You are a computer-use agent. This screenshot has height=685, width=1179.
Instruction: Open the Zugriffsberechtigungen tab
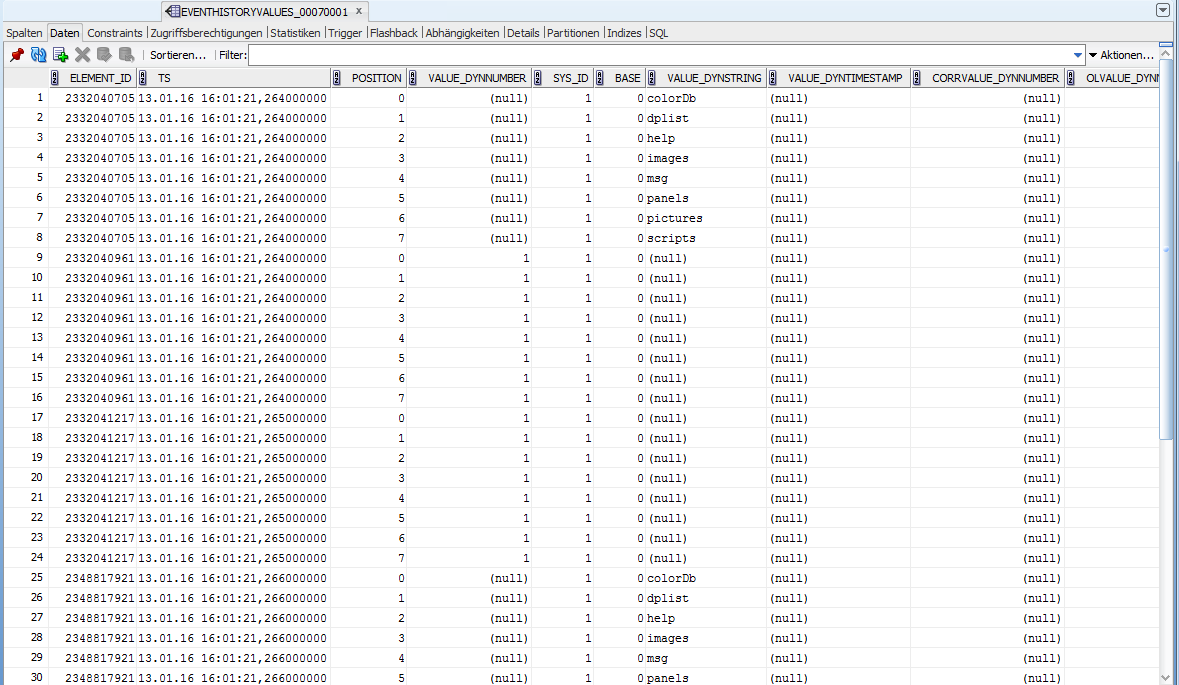click(x=206, y=33)
